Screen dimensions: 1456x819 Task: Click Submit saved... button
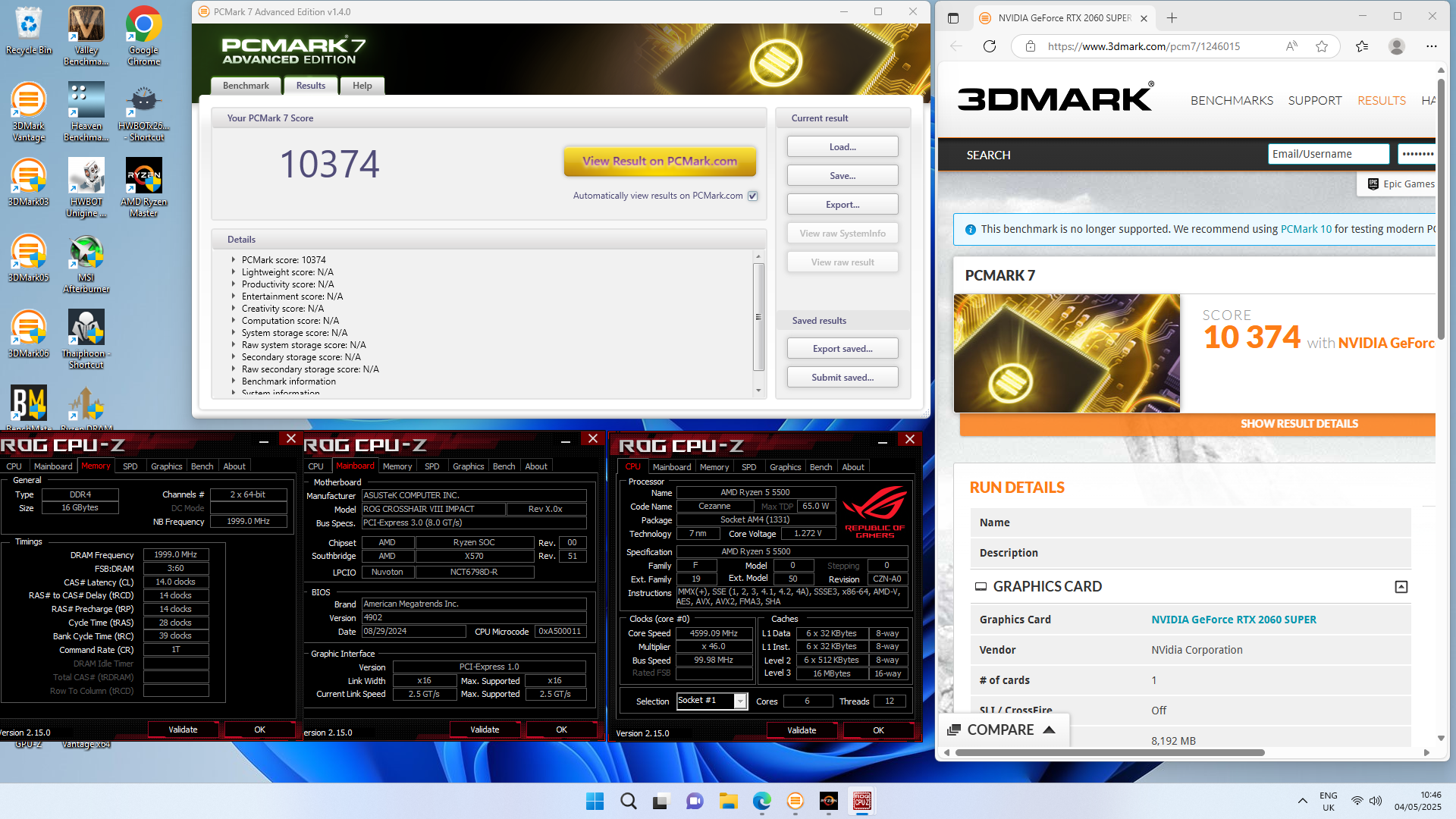(x=843, y=377)
